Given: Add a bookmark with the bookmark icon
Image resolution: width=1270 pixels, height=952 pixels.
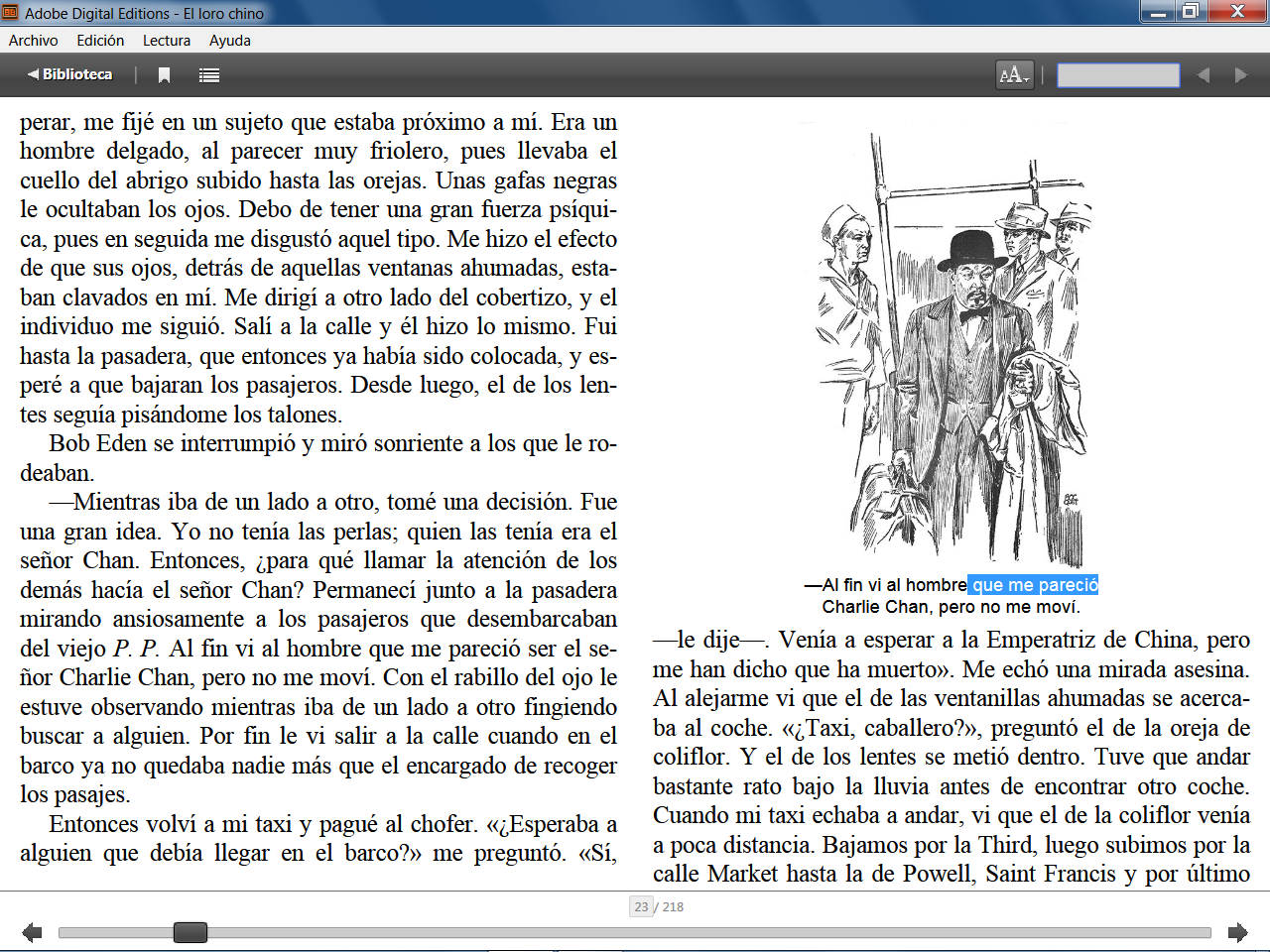Looking at the screenshot, I should [165, 75].
